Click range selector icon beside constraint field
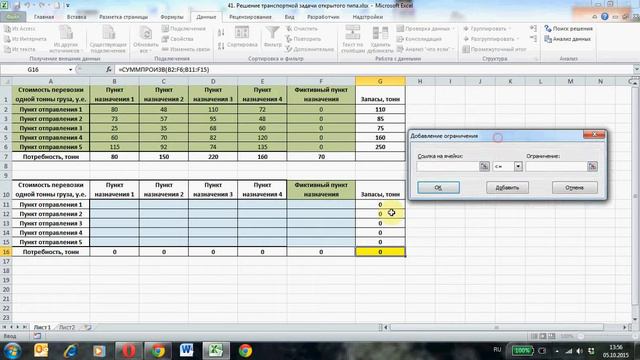Viewport: 640px width, 360px height. pyautogui.click(x=592, y=166)
